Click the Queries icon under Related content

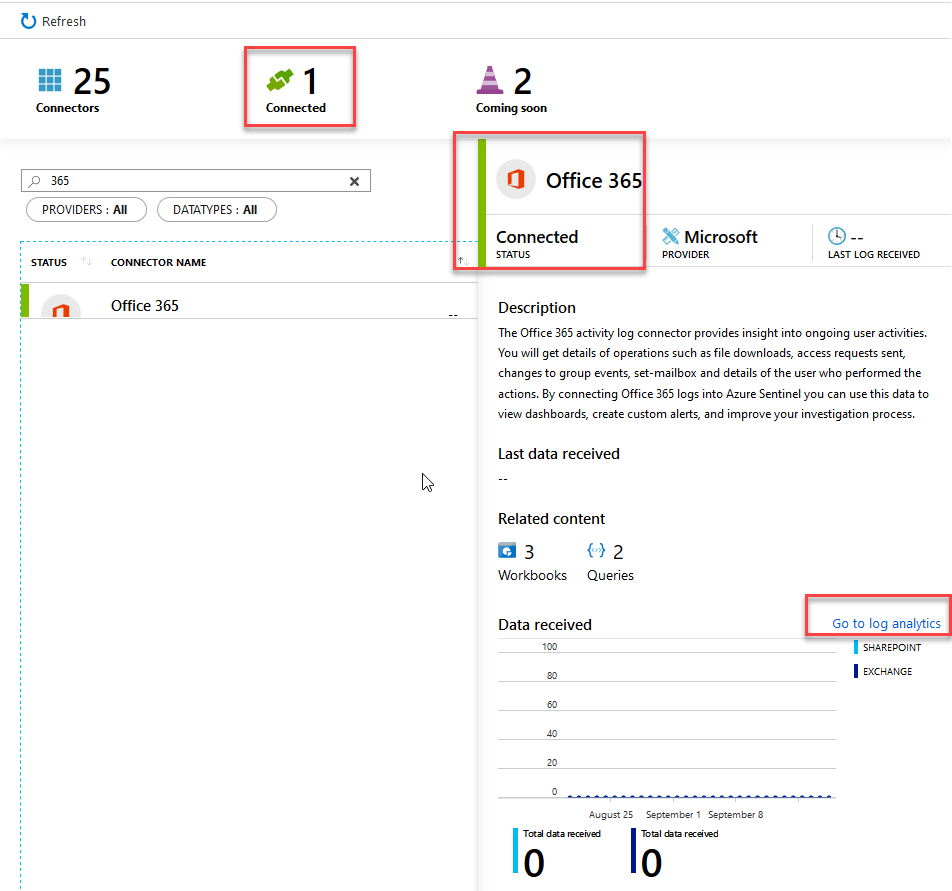click(x=597, y=551)
